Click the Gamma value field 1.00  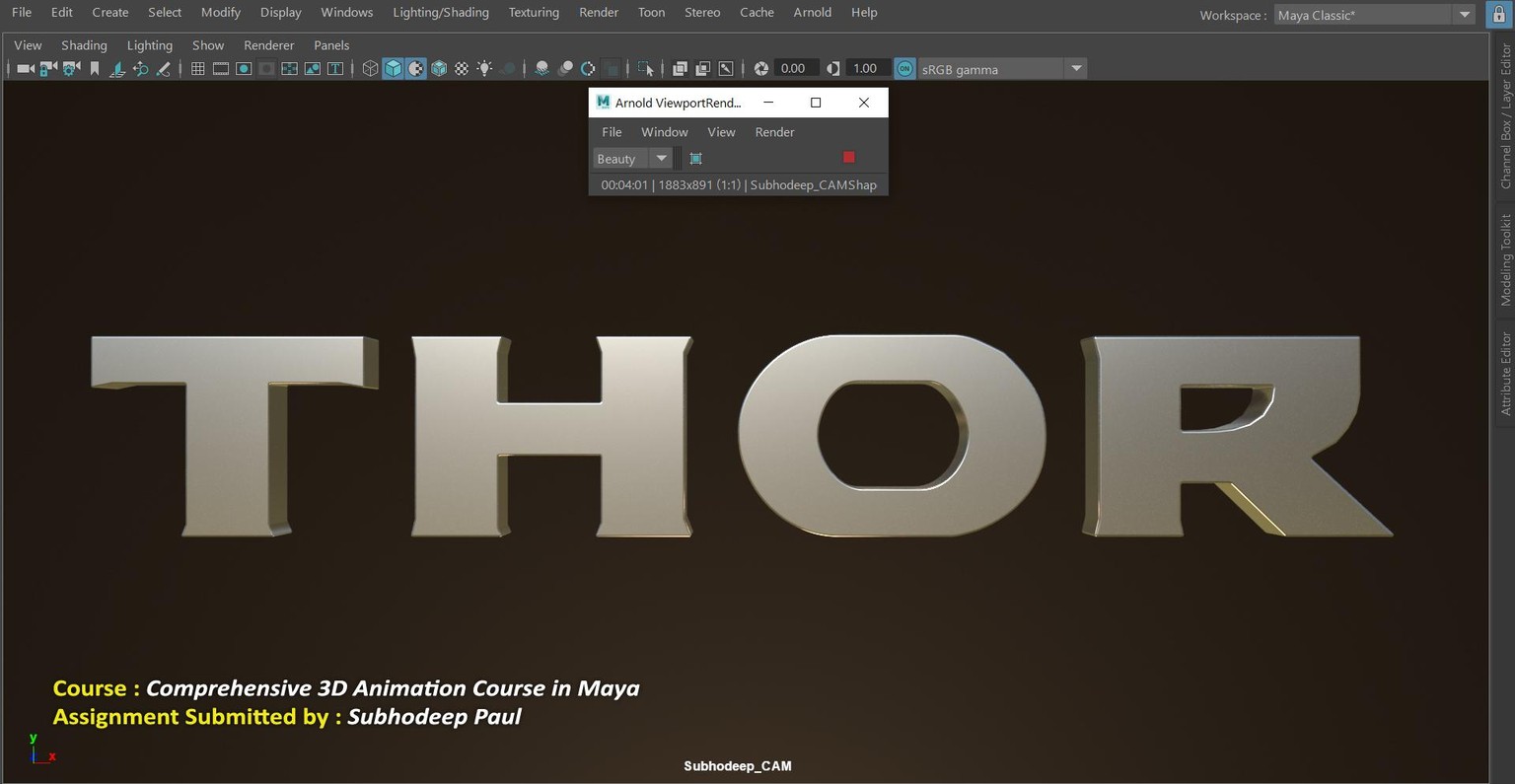point(868,68)
